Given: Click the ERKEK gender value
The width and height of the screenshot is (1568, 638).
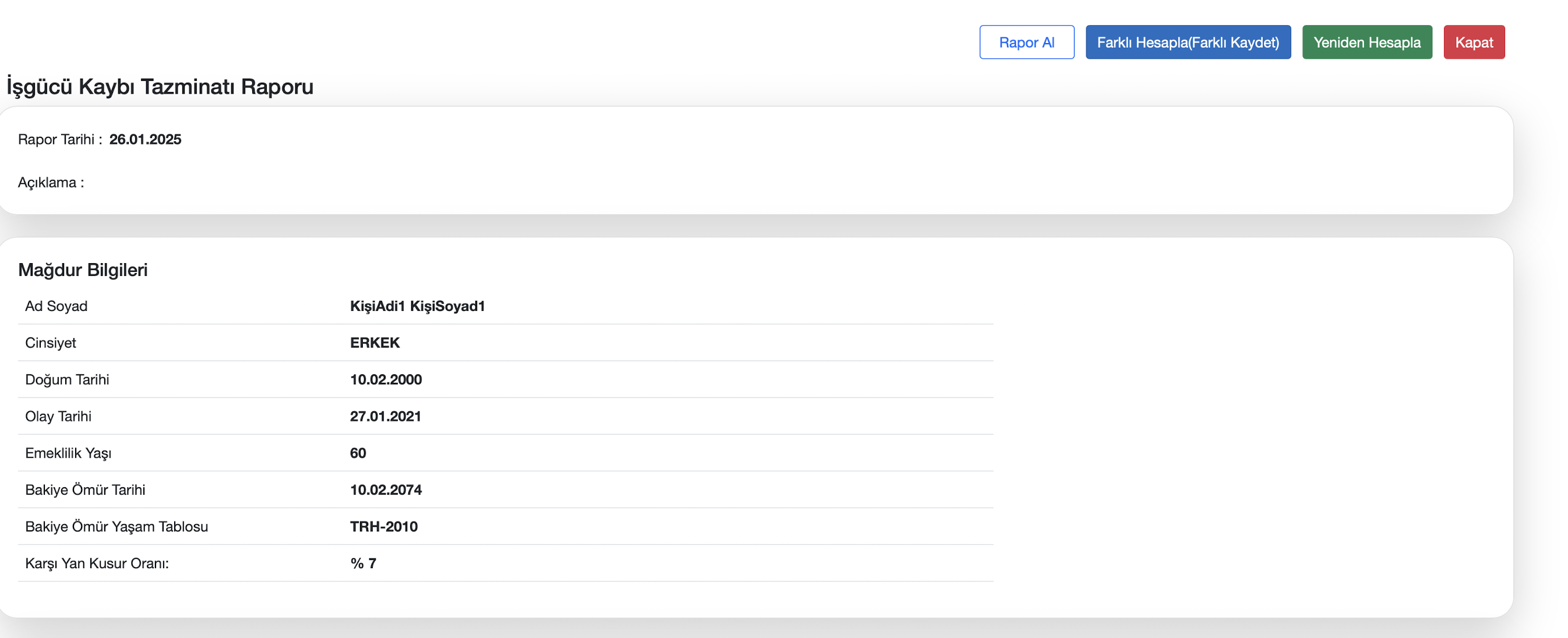Looking at the screenshot, I should pos(375,342).
